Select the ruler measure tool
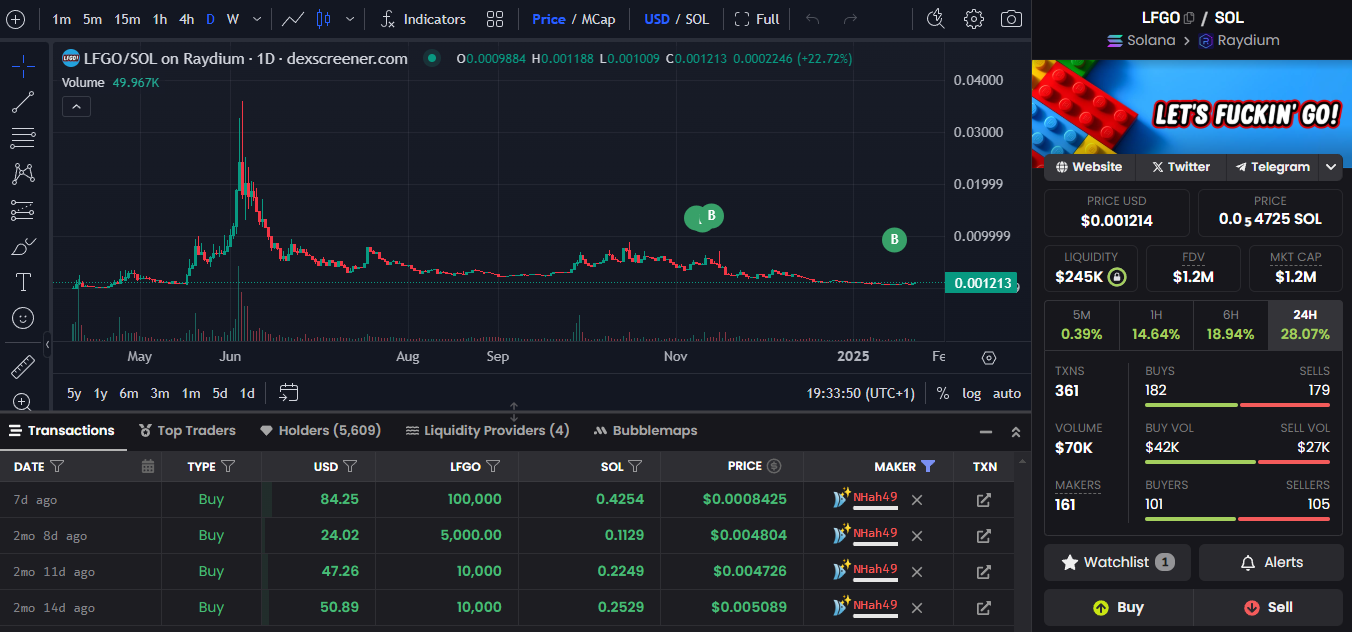Viewport: 1352px width, 632px height. point(23,367)
